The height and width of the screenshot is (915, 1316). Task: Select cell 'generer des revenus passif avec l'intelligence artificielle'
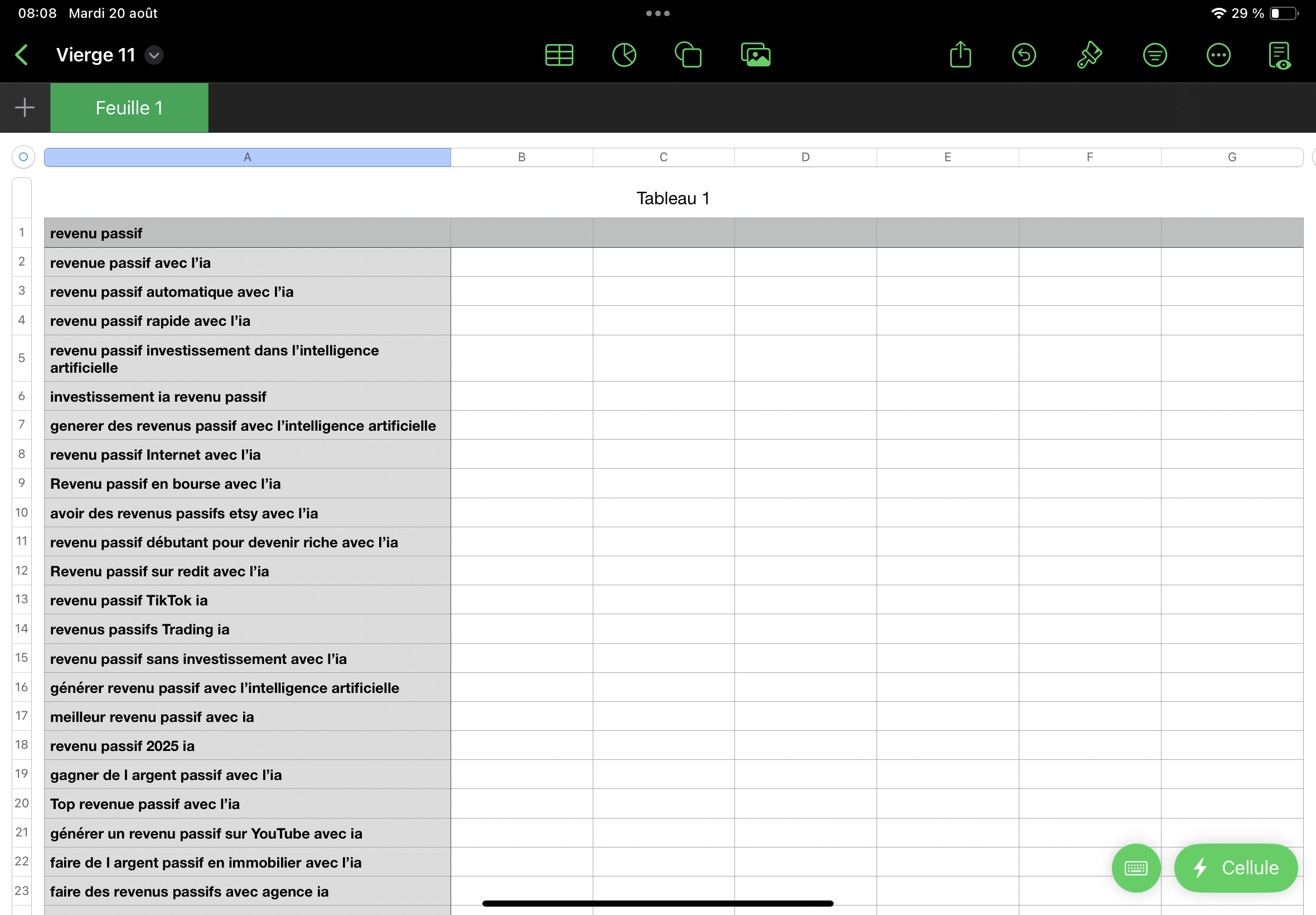(248, 425)
